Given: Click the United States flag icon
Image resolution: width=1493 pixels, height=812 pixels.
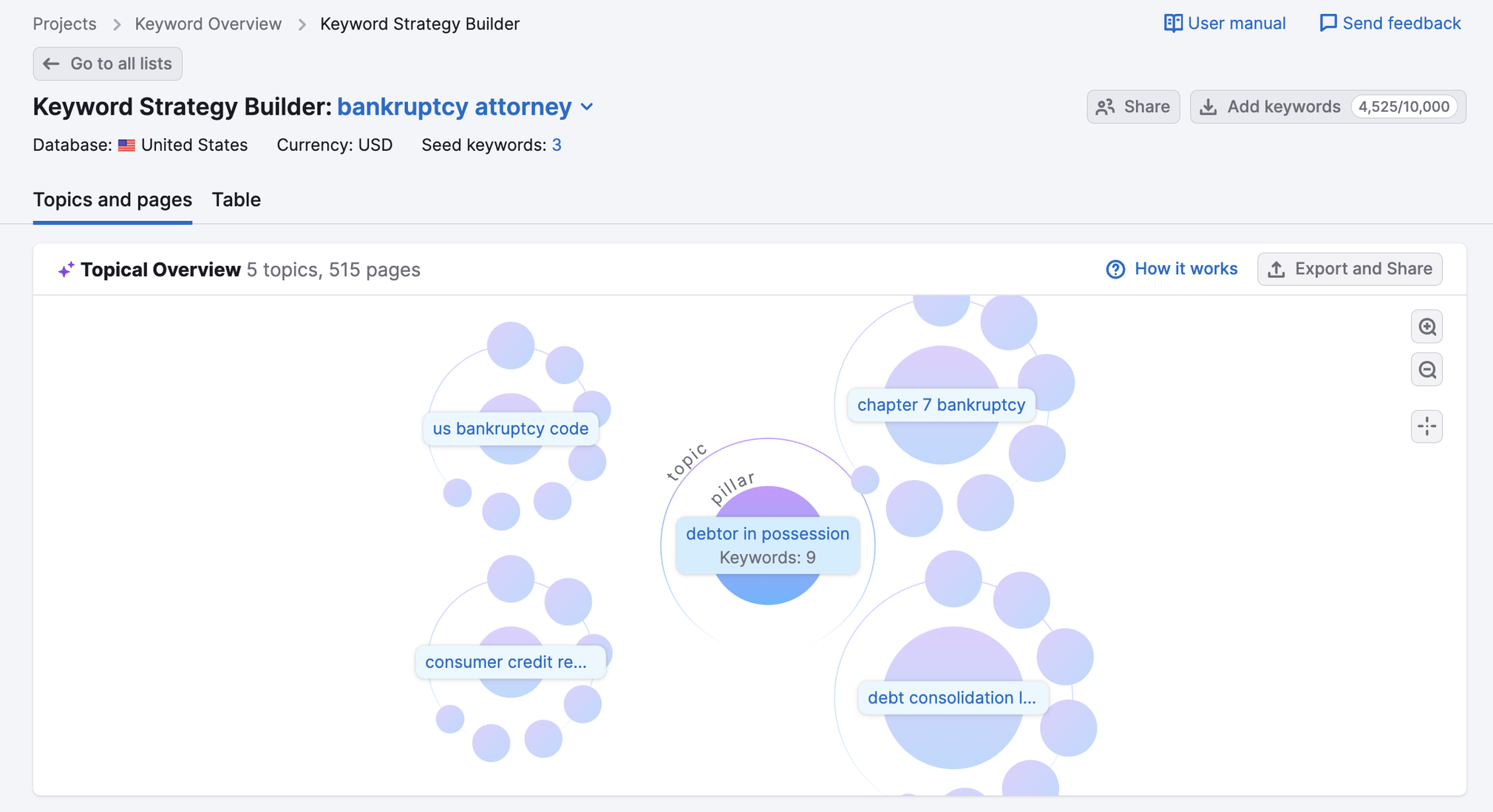Looking at the screenshot, I should pyautogui.click(x=126, y=146).
